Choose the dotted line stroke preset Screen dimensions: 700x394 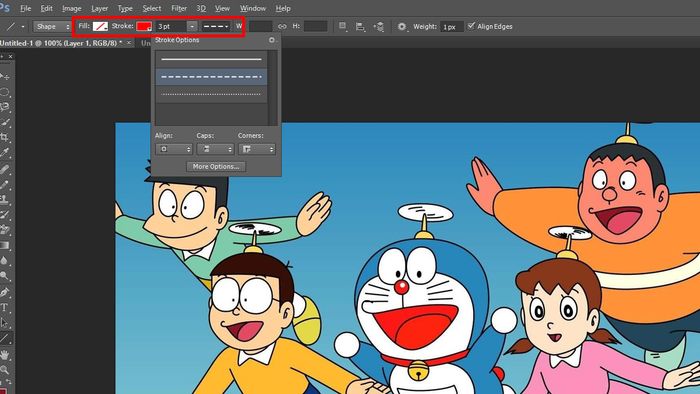211,94
